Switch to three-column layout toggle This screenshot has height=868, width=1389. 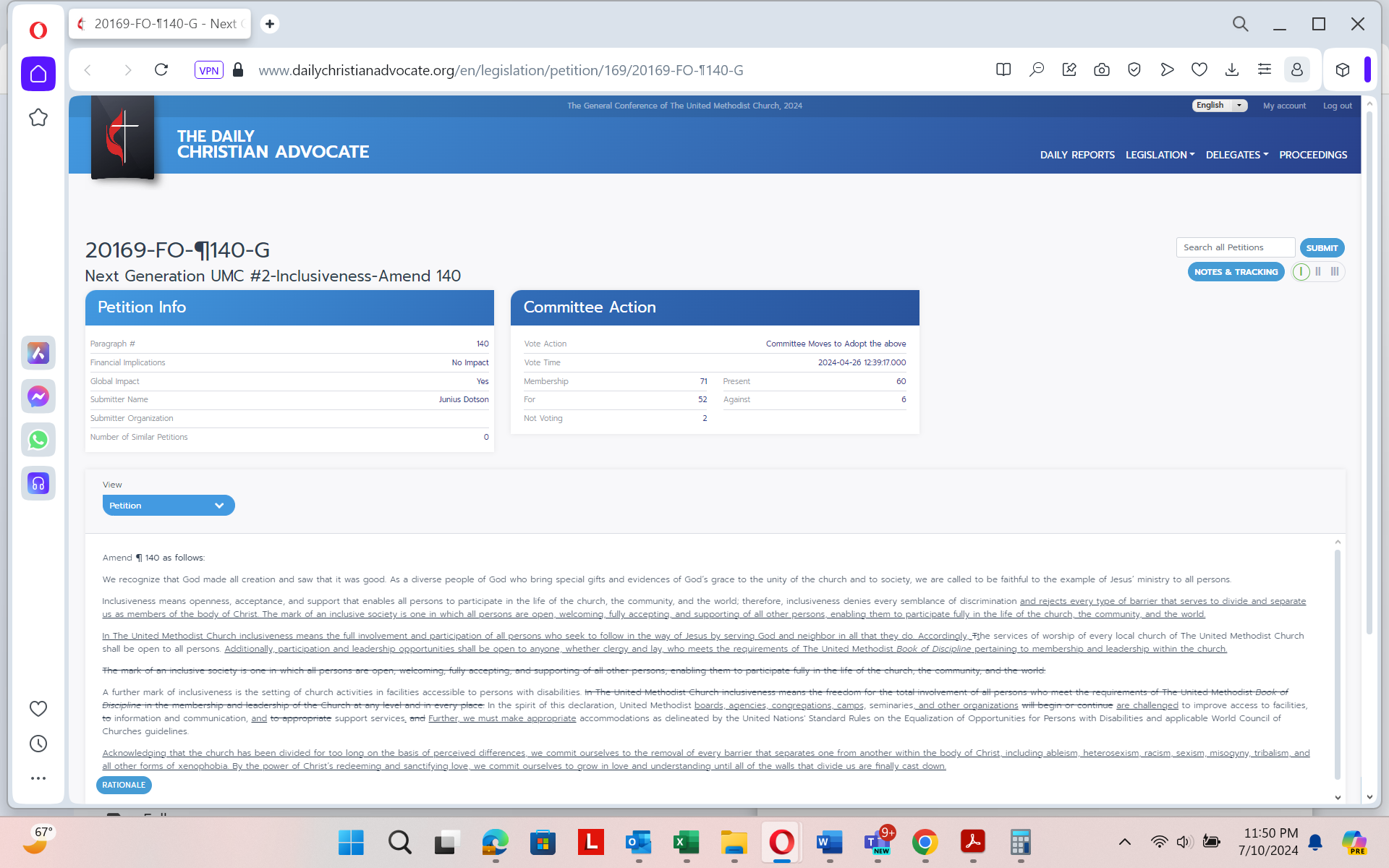pyautogui.click(x=1335, y=272)
